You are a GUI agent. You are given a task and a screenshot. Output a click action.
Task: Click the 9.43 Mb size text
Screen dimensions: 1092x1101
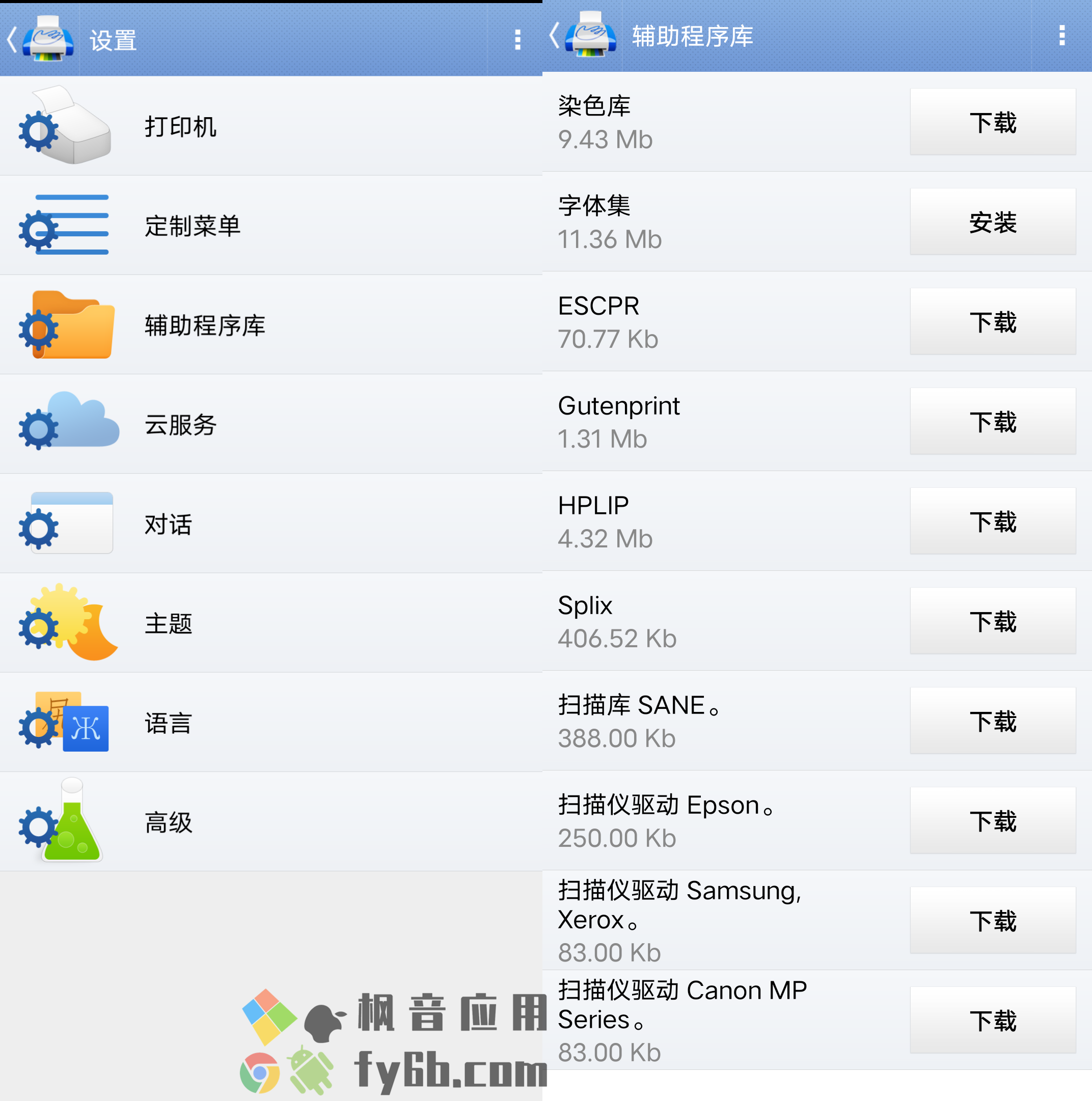[605, 140]
